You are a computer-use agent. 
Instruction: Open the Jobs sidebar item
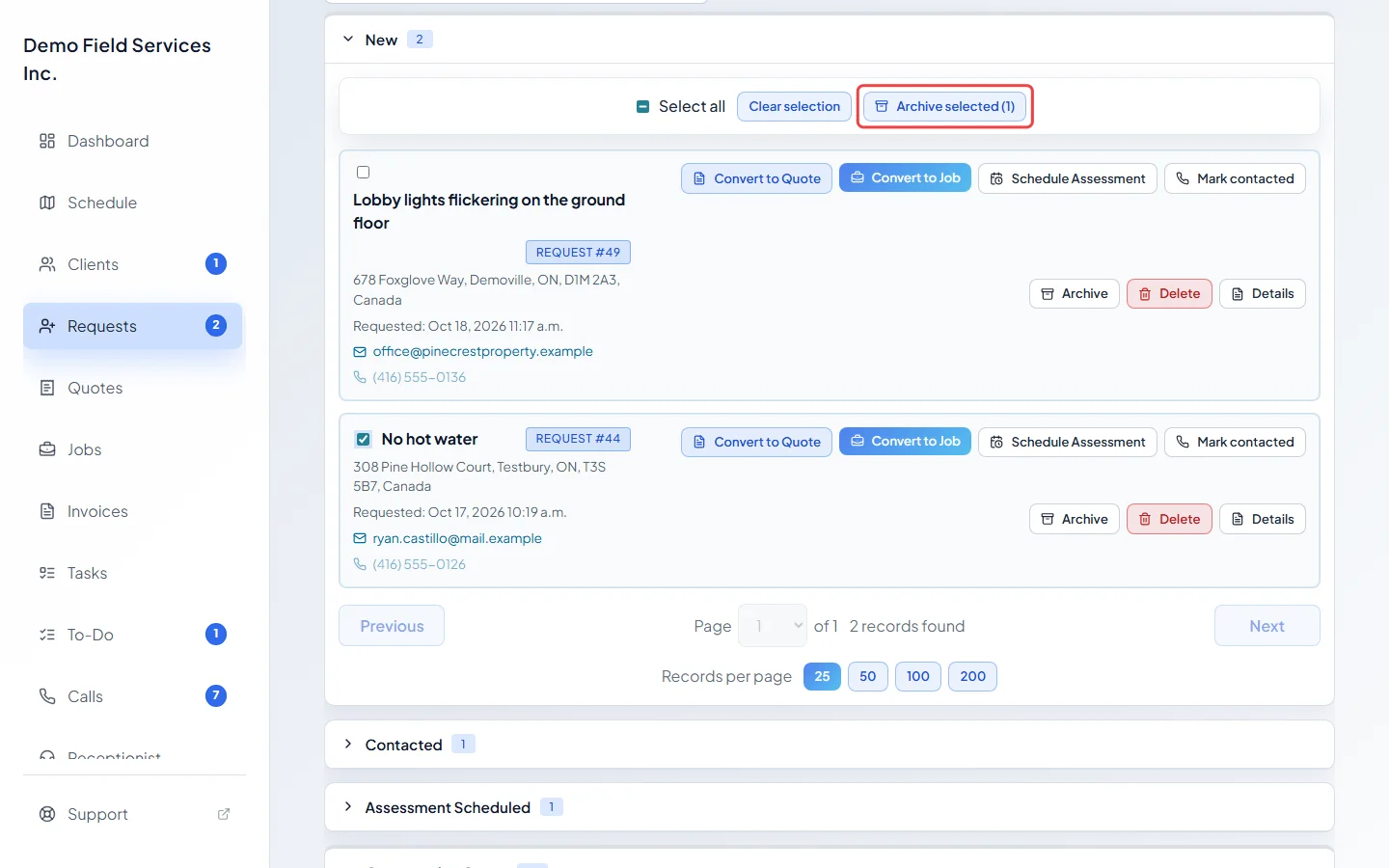click(133, 449)
